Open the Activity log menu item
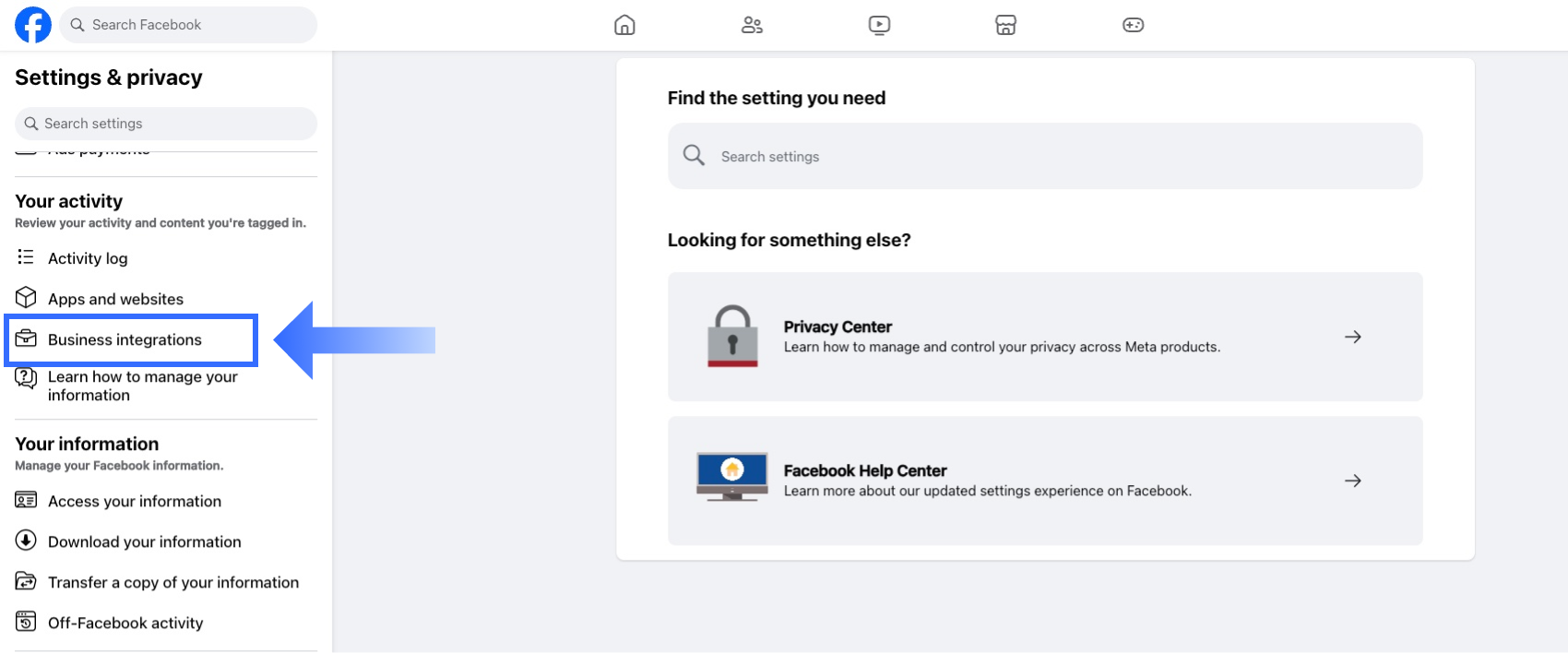This screenshot has width=1568, height=653. 88,258
